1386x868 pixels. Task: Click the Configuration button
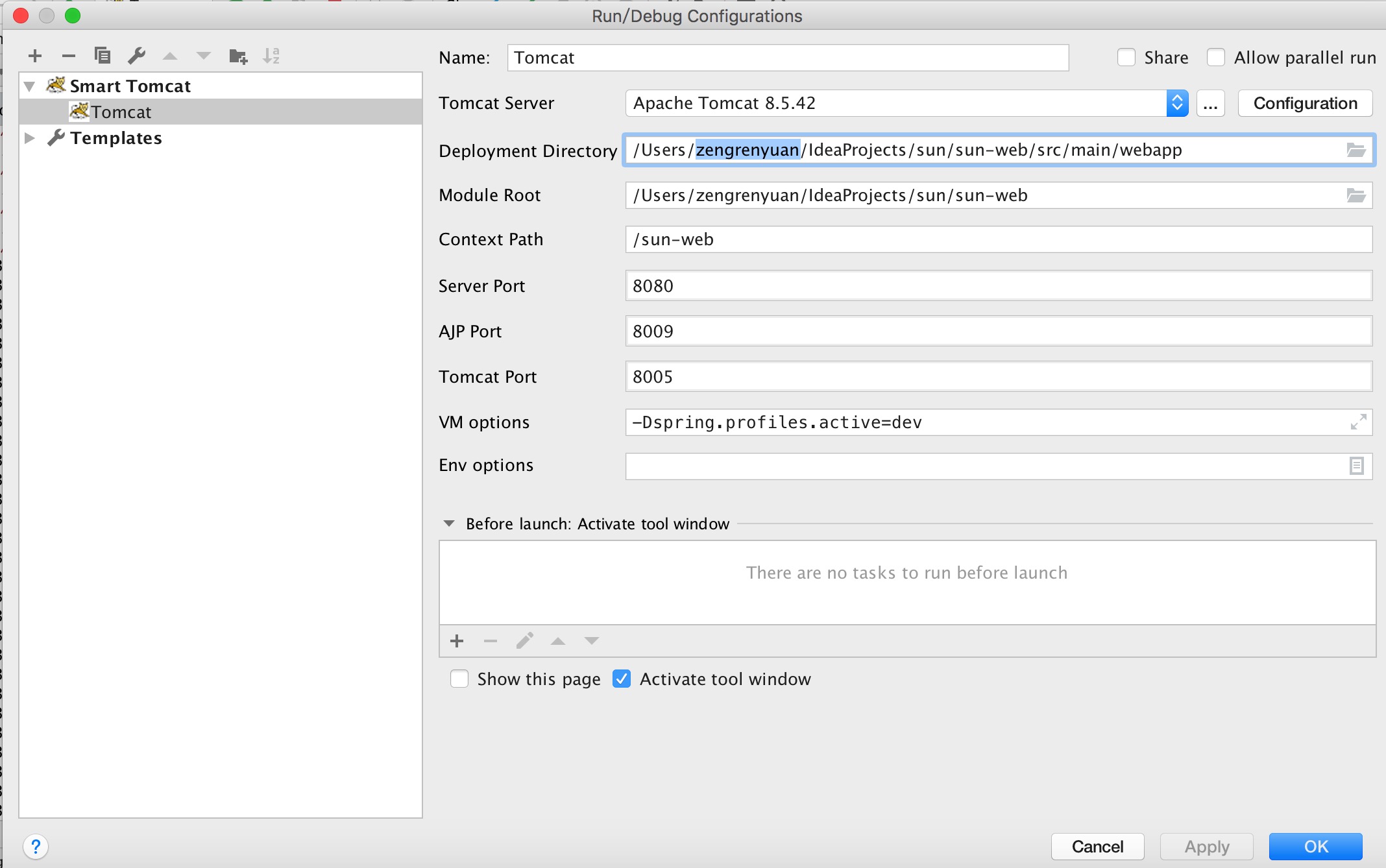pos(1305,103)
